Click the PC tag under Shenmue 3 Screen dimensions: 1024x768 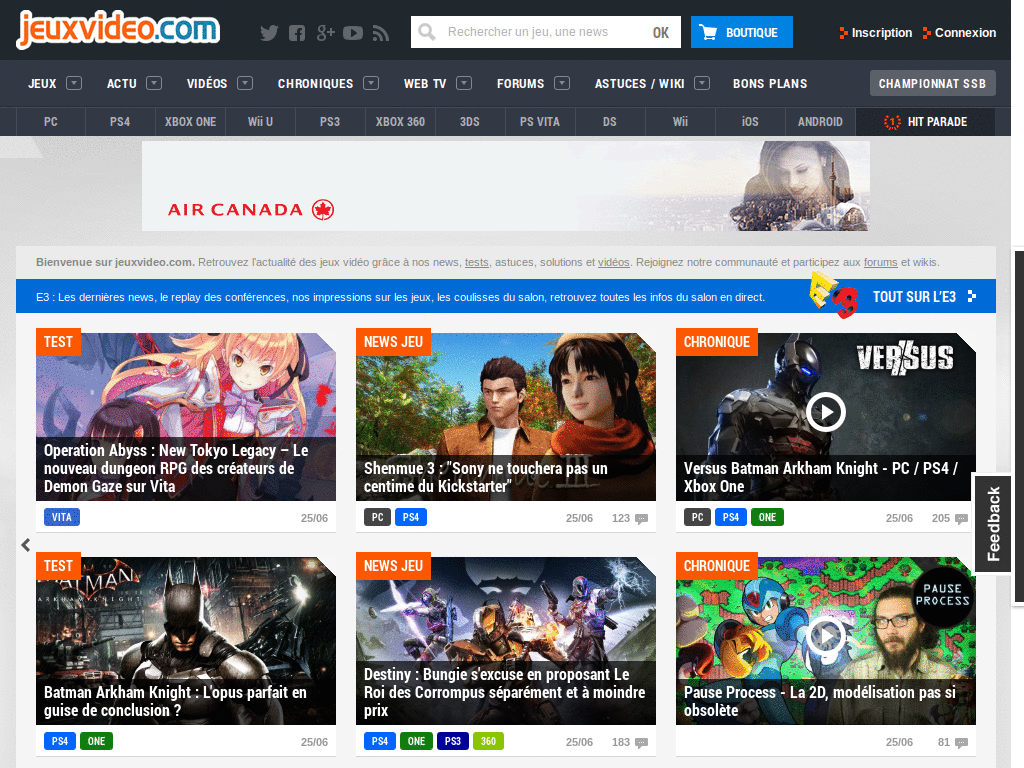click(377, 517)
